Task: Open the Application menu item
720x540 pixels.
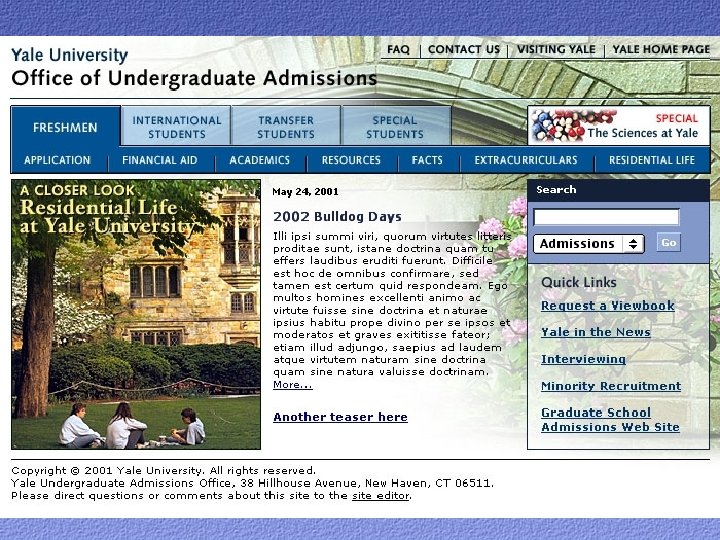Action: (57, 160)
